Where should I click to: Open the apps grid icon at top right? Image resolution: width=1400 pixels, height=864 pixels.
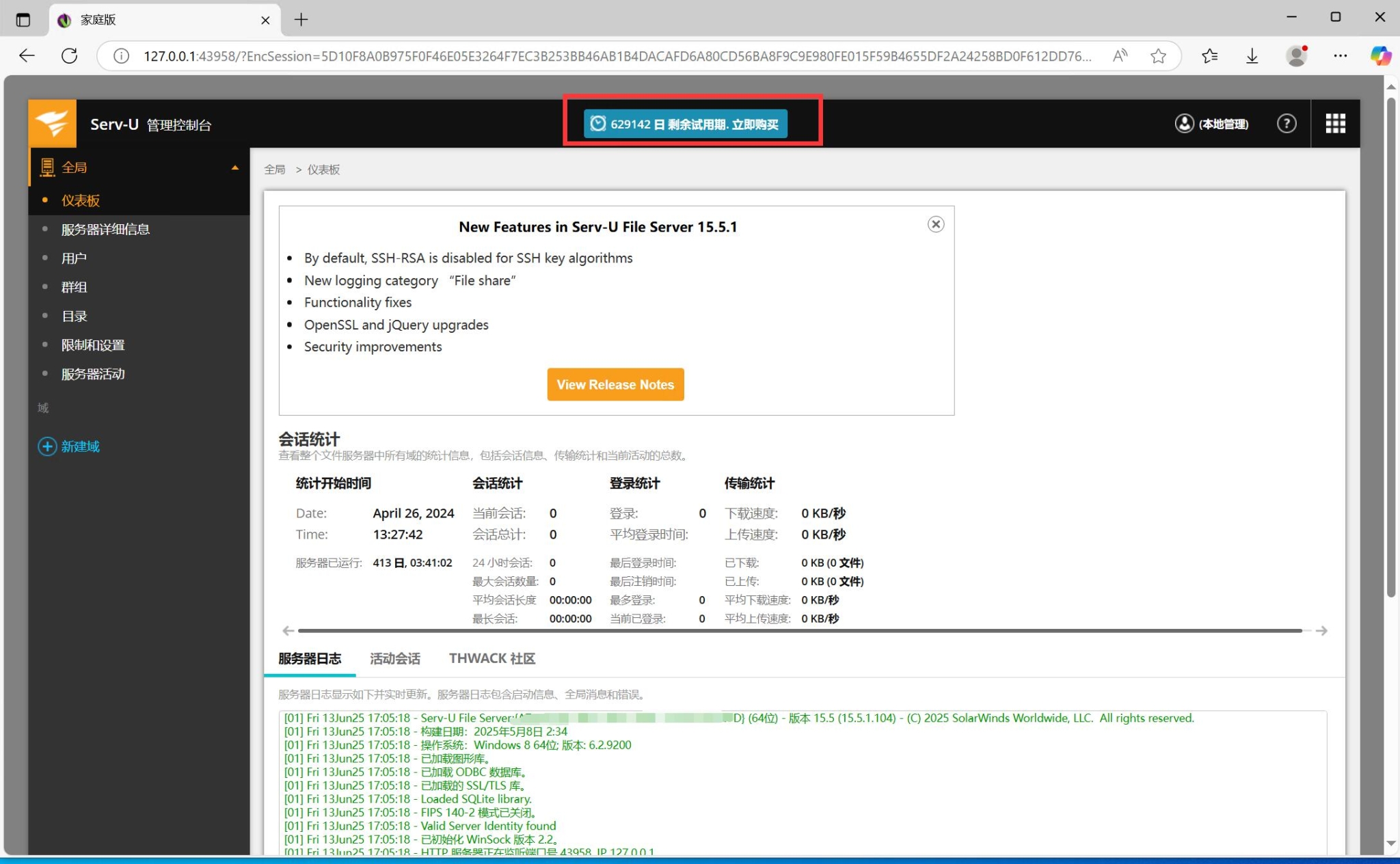click(x=1334, y=124)
